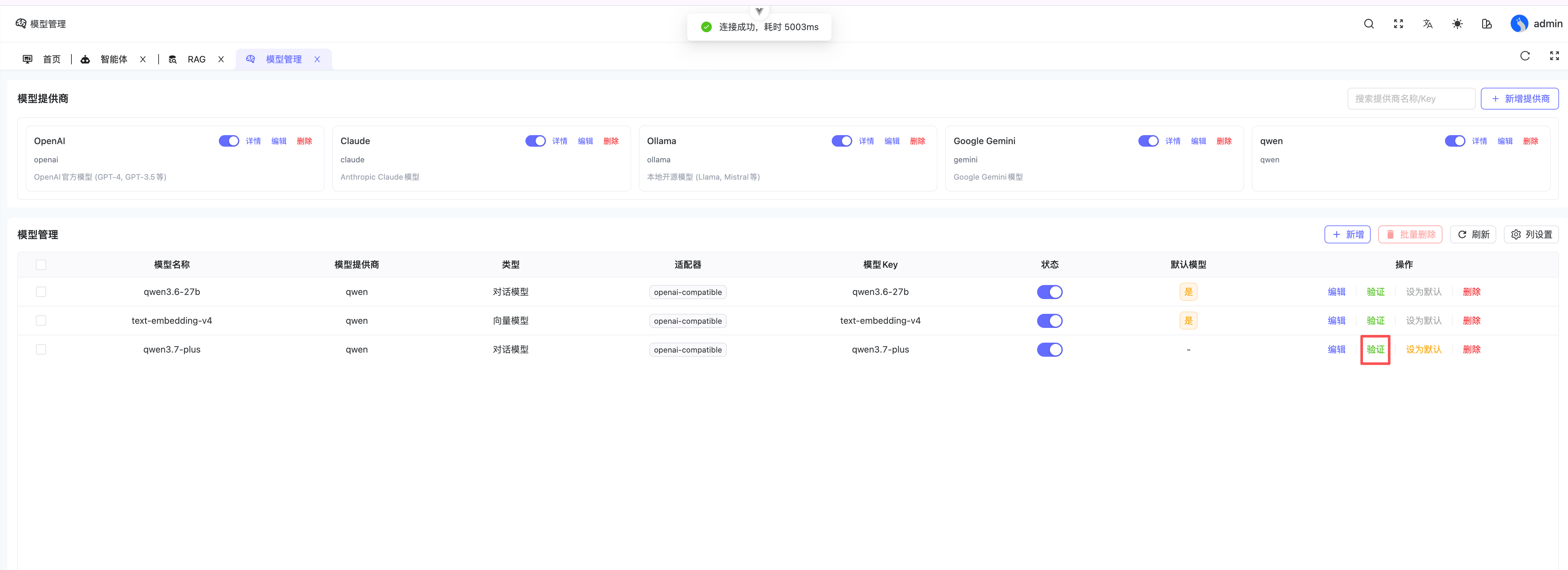Click the collapse arrow above notification

pyautogui.click(x=759, y=11)
